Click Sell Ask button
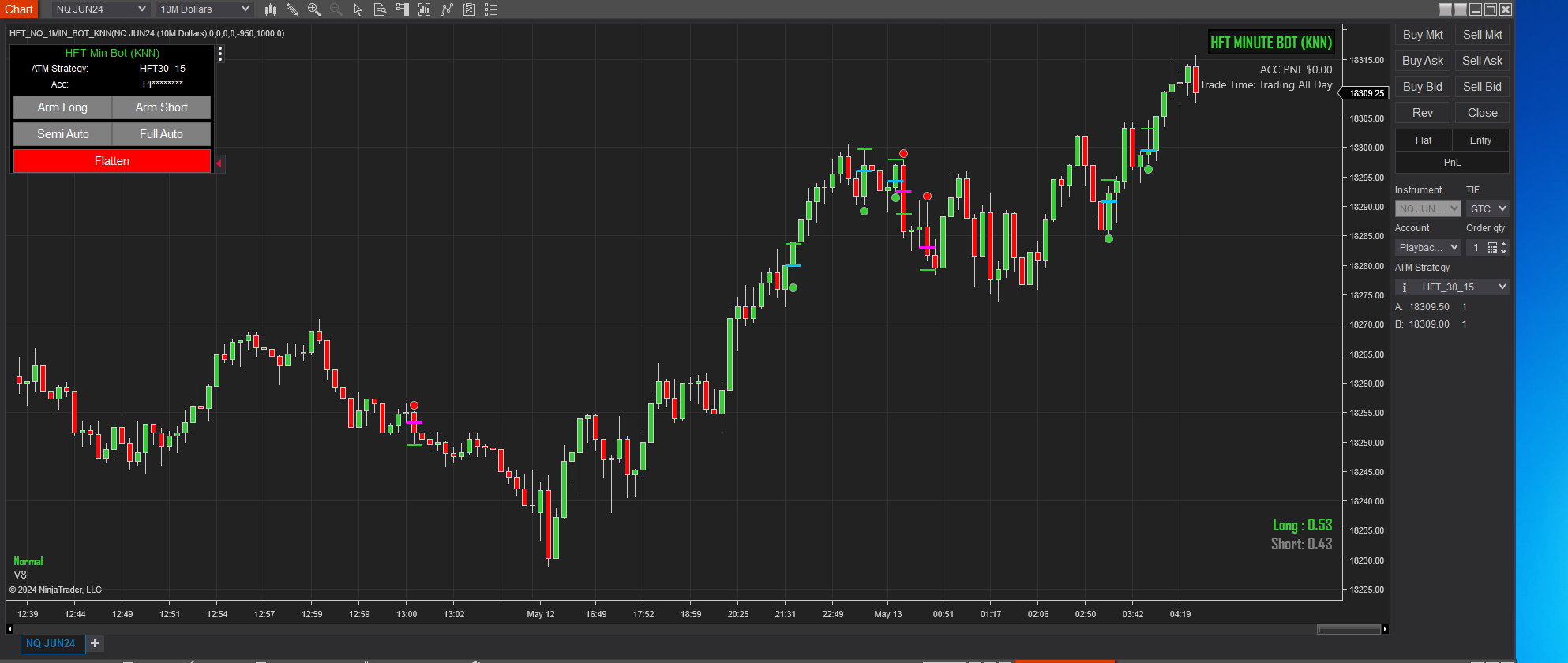Screen dimensions: 1568x663 click(1482, 61)
